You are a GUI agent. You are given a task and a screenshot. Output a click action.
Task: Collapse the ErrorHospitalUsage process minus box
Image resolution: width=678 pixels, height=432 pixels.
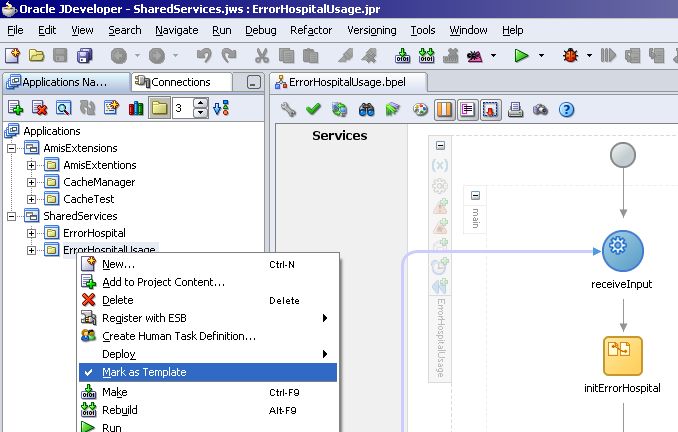pos(439,145)
